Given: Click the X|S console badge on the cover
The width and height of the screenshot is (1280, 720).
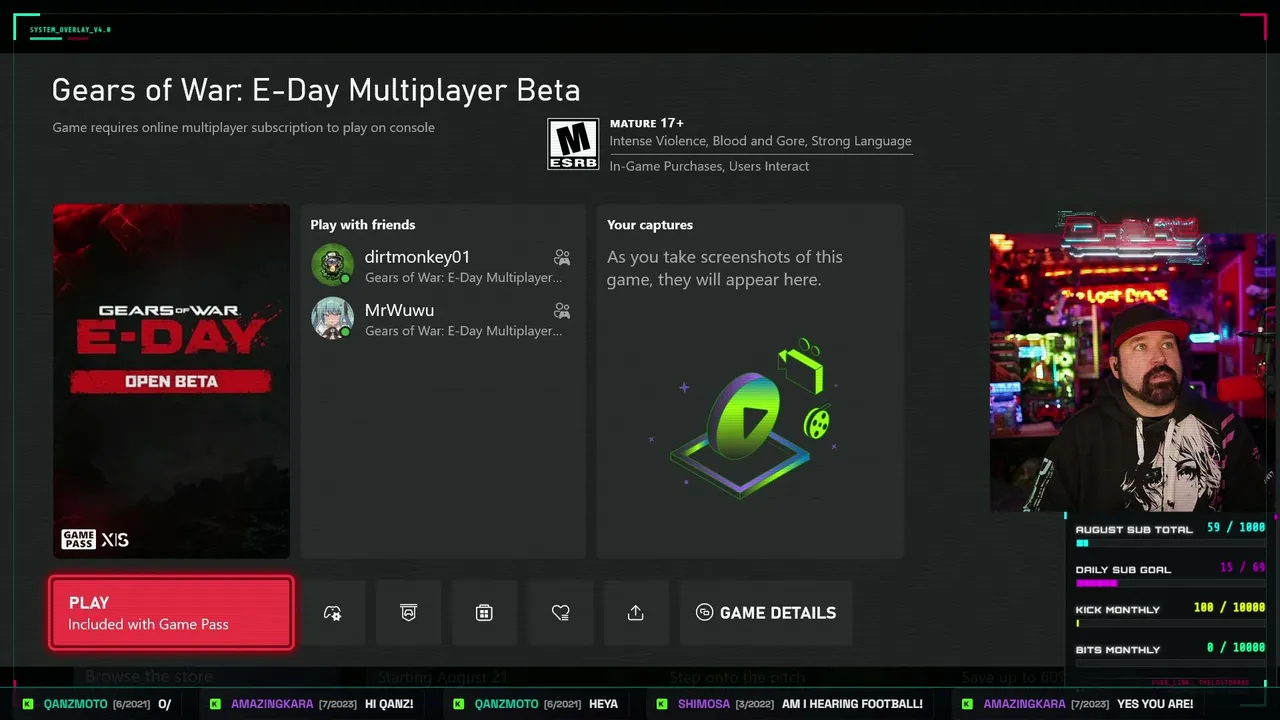Looking at the screenshot, I should pos(115,540).
